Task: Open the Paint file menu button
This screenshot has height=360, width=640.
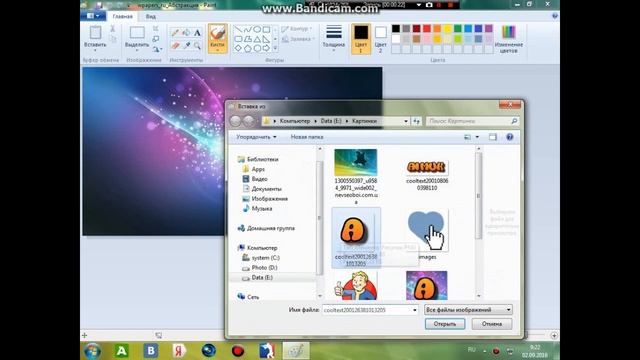Action: 93,16
